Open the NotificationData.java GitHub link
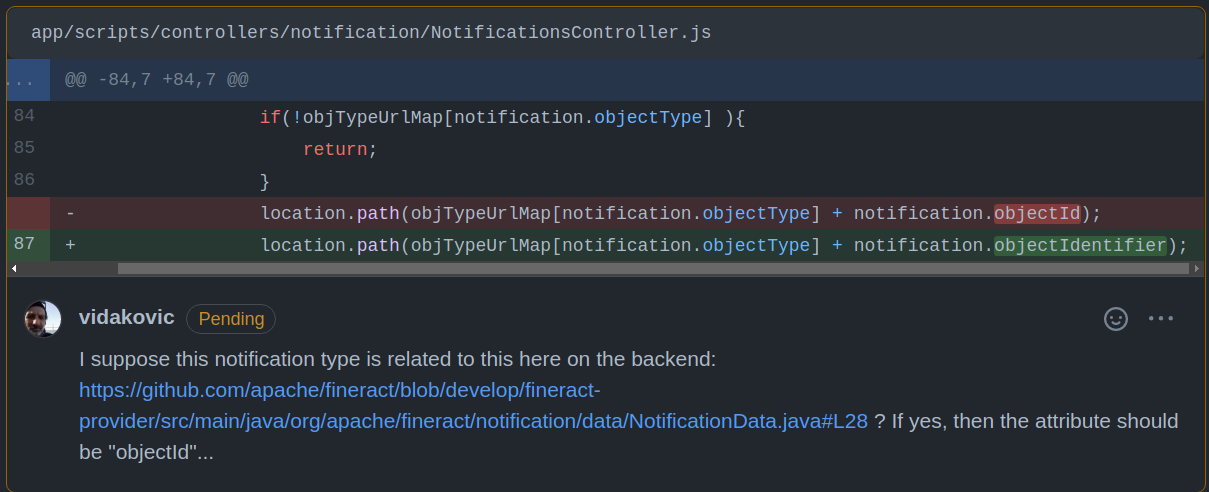Viewport: 1209px width, 492px height. [473, 405]
